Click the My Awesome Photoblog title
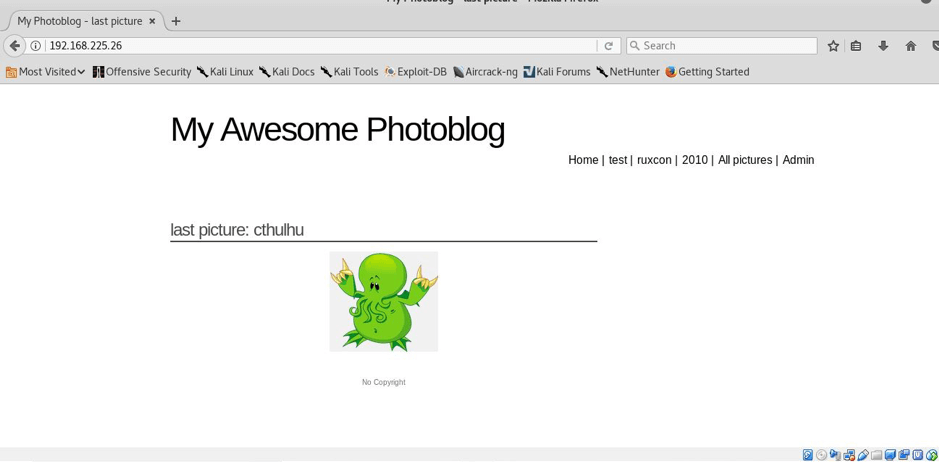This screenshot has width=939, height=462. click(338, 129)
